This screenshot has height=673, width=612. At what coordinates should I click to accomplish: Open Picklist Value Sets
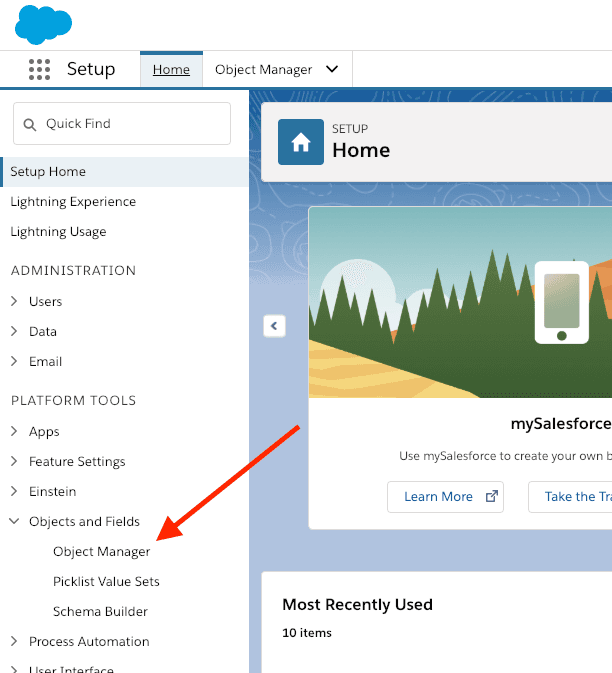(x=106, y=581)
